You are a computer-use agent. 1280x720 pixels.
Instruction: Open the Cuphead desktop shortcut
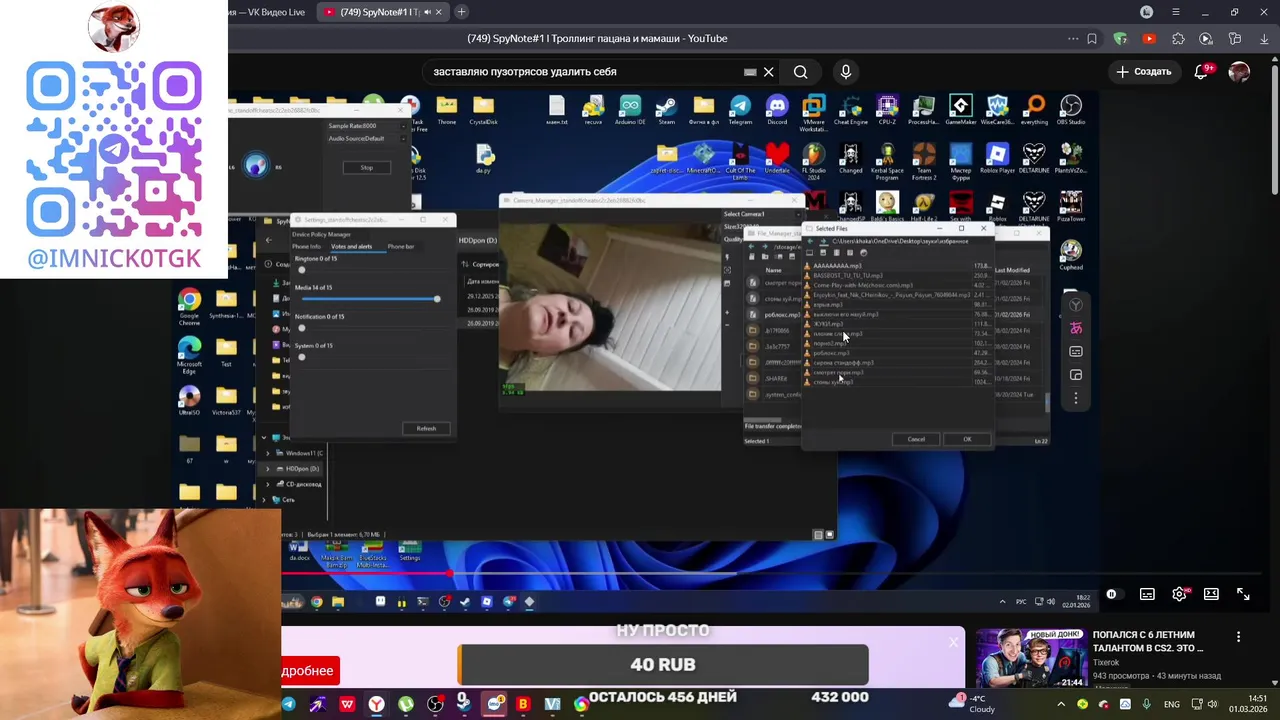(x=1071, y=255)
